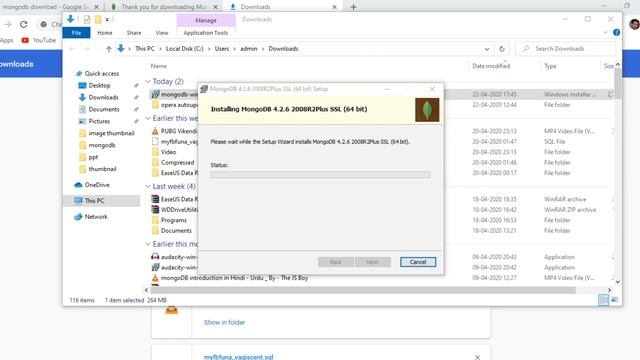Screen dimensions: 640x360
Task: Open Downloads in the navigation pane
Action: (x=103, y=97)
